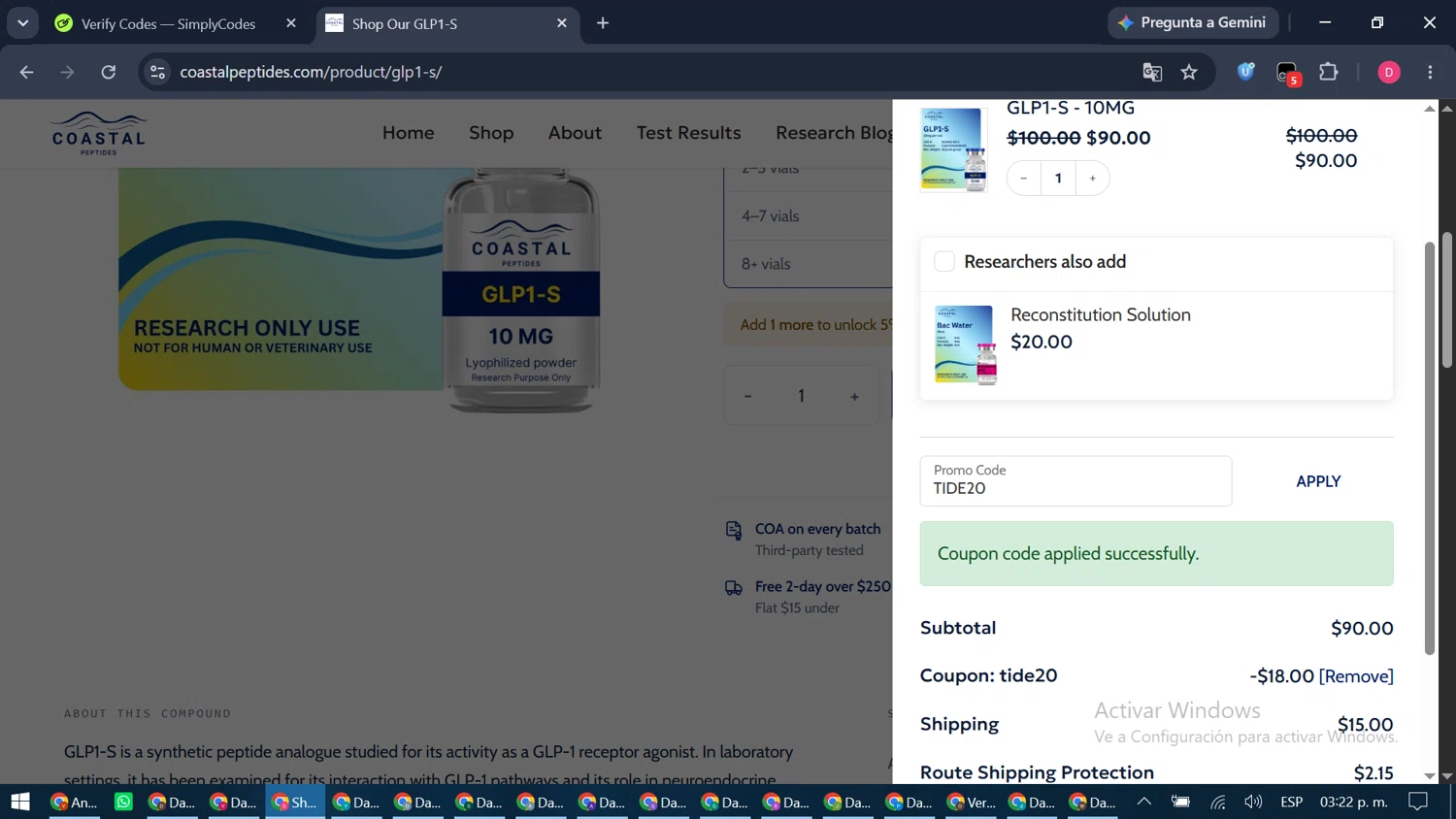Image resolution: width=1456 pixels, height=819 pixels.
Task: Click the Reconstitution Solution product name
Action: [1101, 314]
